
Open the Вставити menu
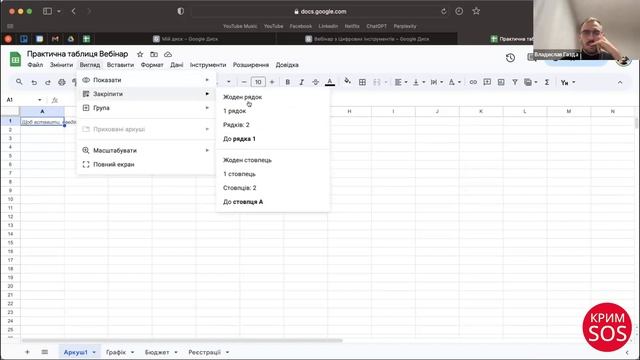(120, 65)
